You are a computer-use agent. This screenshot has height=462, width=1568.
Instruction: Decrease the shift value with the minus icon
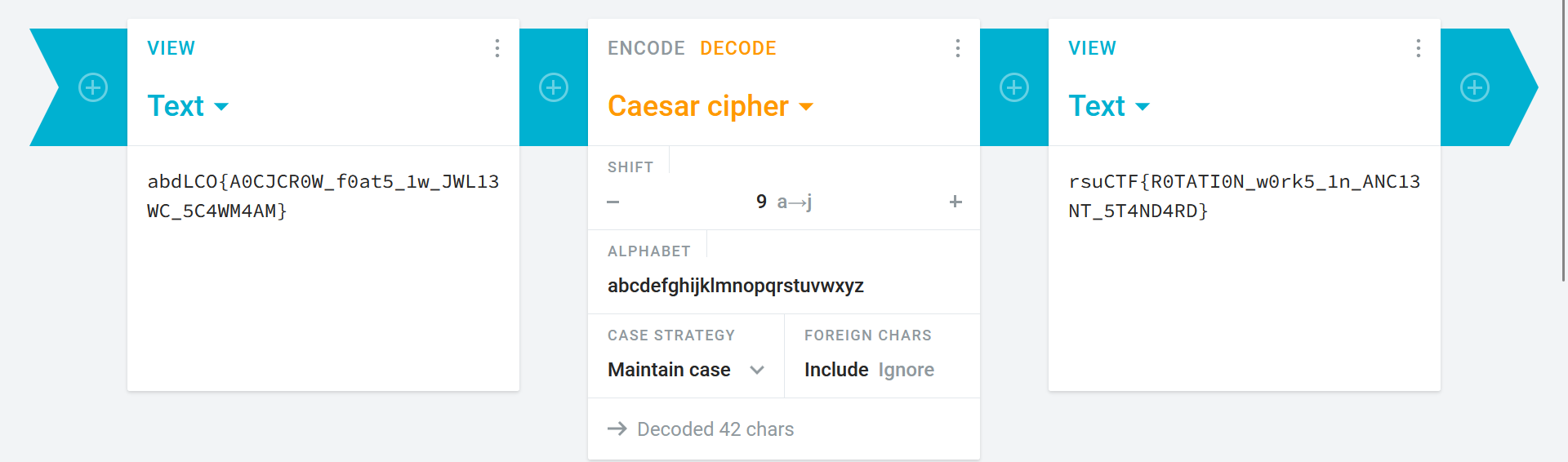click(x=613, y=202)
